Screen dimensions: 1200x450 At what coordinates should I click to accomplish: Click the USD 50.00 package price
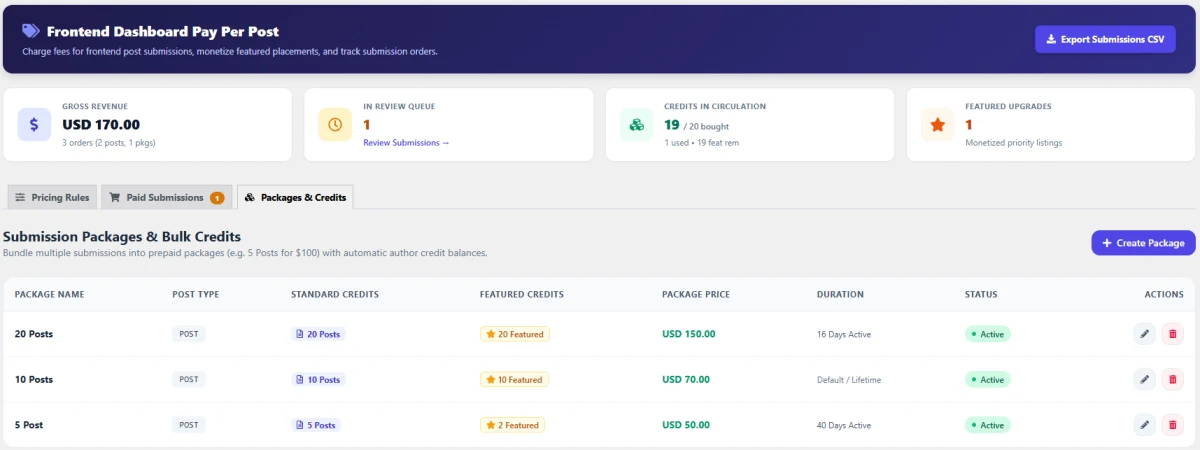pyautogui.click(x=686, y=425)
